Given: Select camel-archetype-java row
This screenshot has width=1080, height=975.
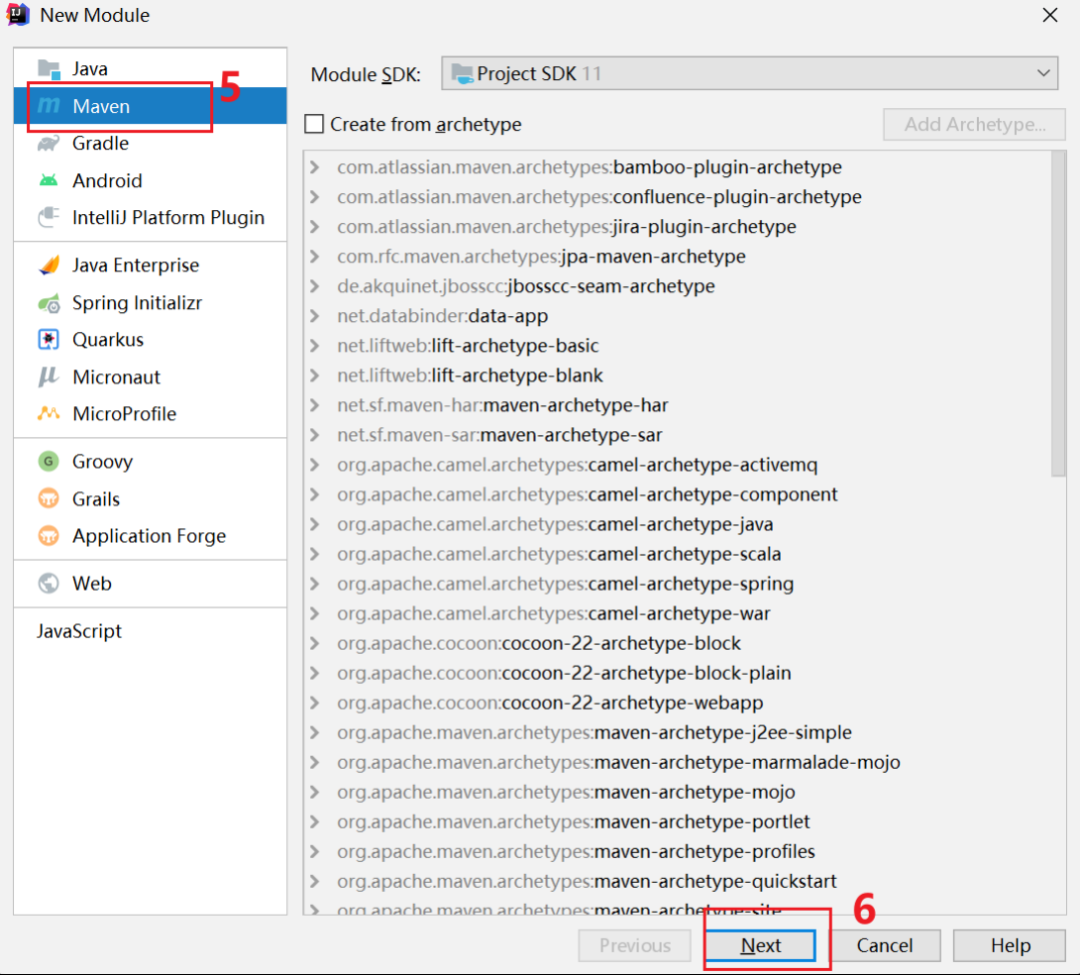Looking at the screenshot, I should pos(677,524).
